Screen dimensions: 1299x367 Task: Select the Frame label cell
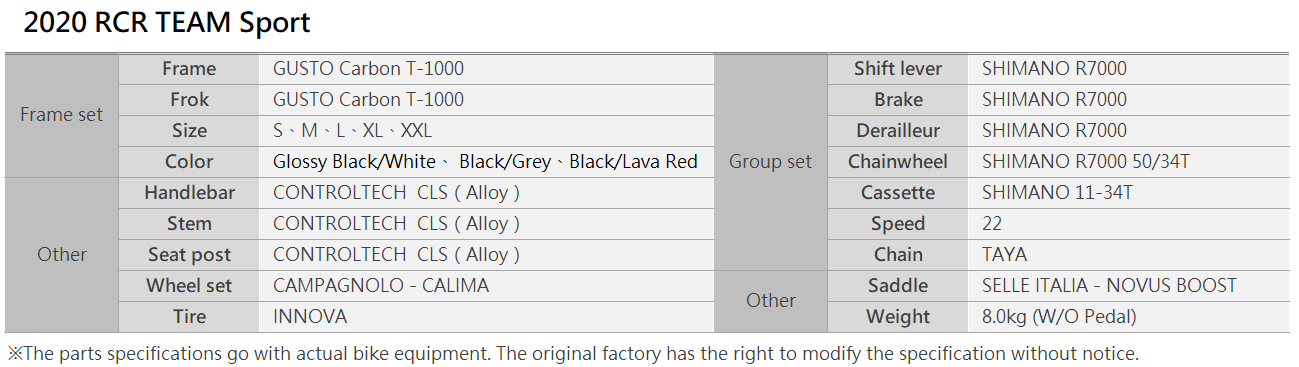pos(189,69)
